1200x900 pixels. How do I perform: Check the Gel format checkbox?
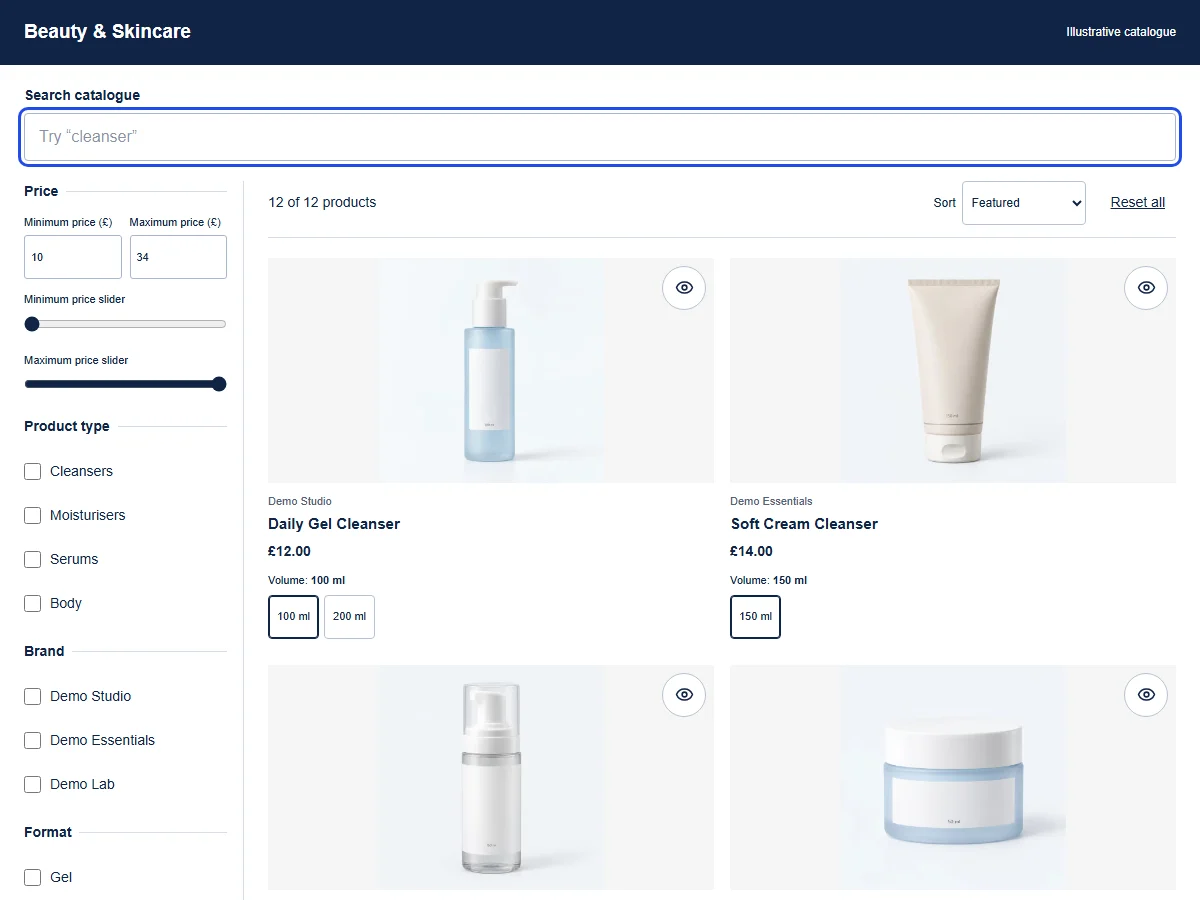pyautogui.click(x=33, y=877)
